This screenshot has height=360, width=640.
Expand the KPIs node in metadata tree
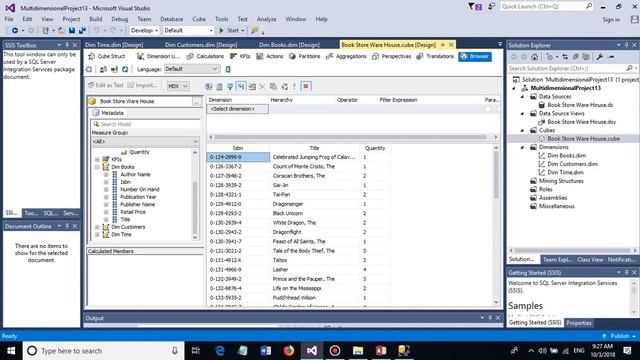coord(97,160)
